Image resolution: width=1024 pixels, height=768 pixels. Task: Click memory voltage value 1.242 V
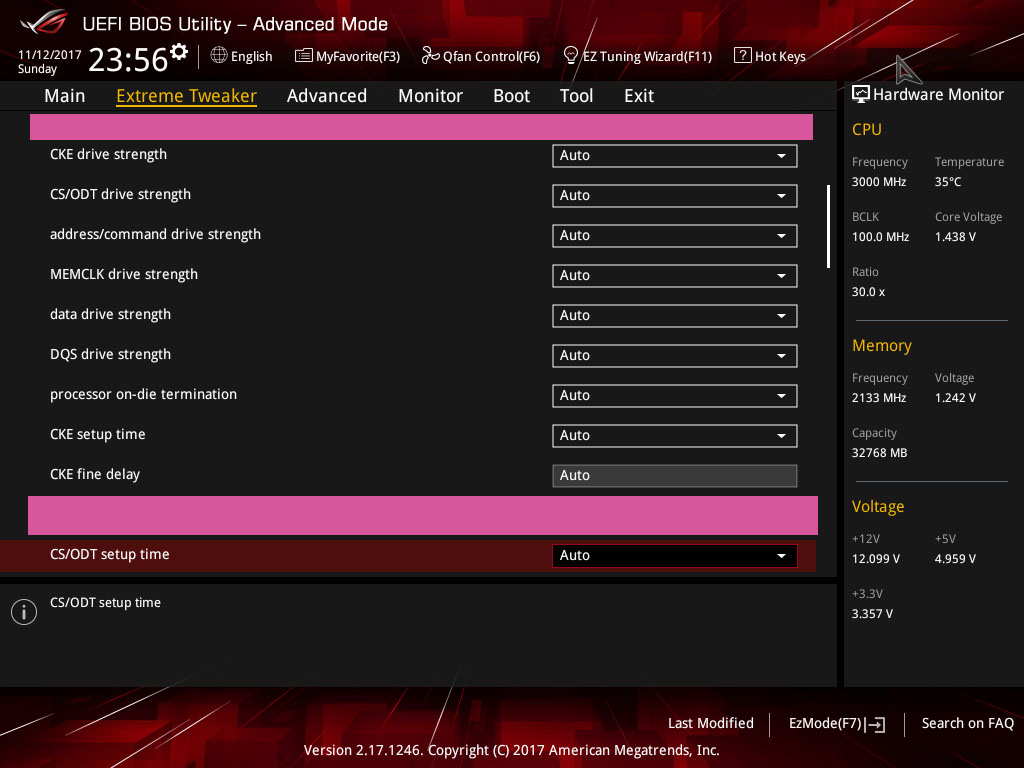pos(955,398)
